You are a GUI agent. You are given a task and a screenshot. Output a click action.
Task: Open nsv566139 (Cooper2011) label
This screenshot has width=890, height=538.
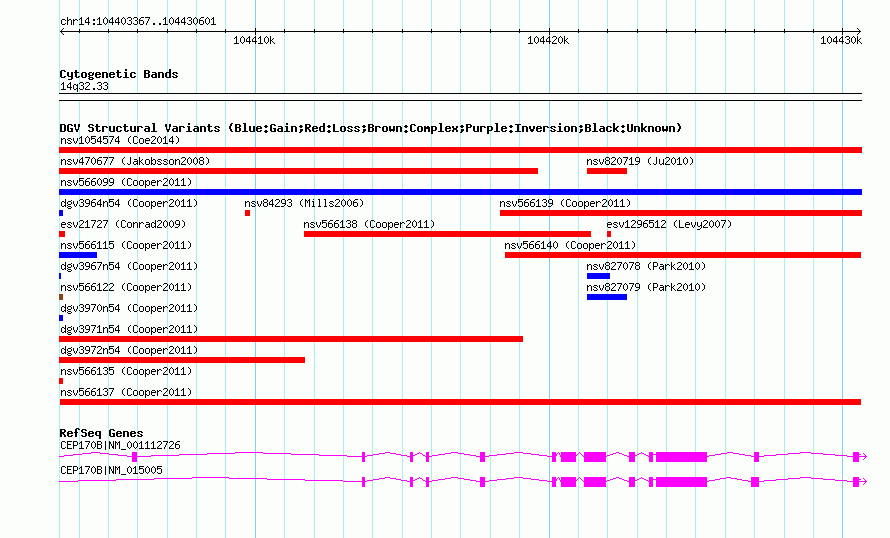coord(565,203)
